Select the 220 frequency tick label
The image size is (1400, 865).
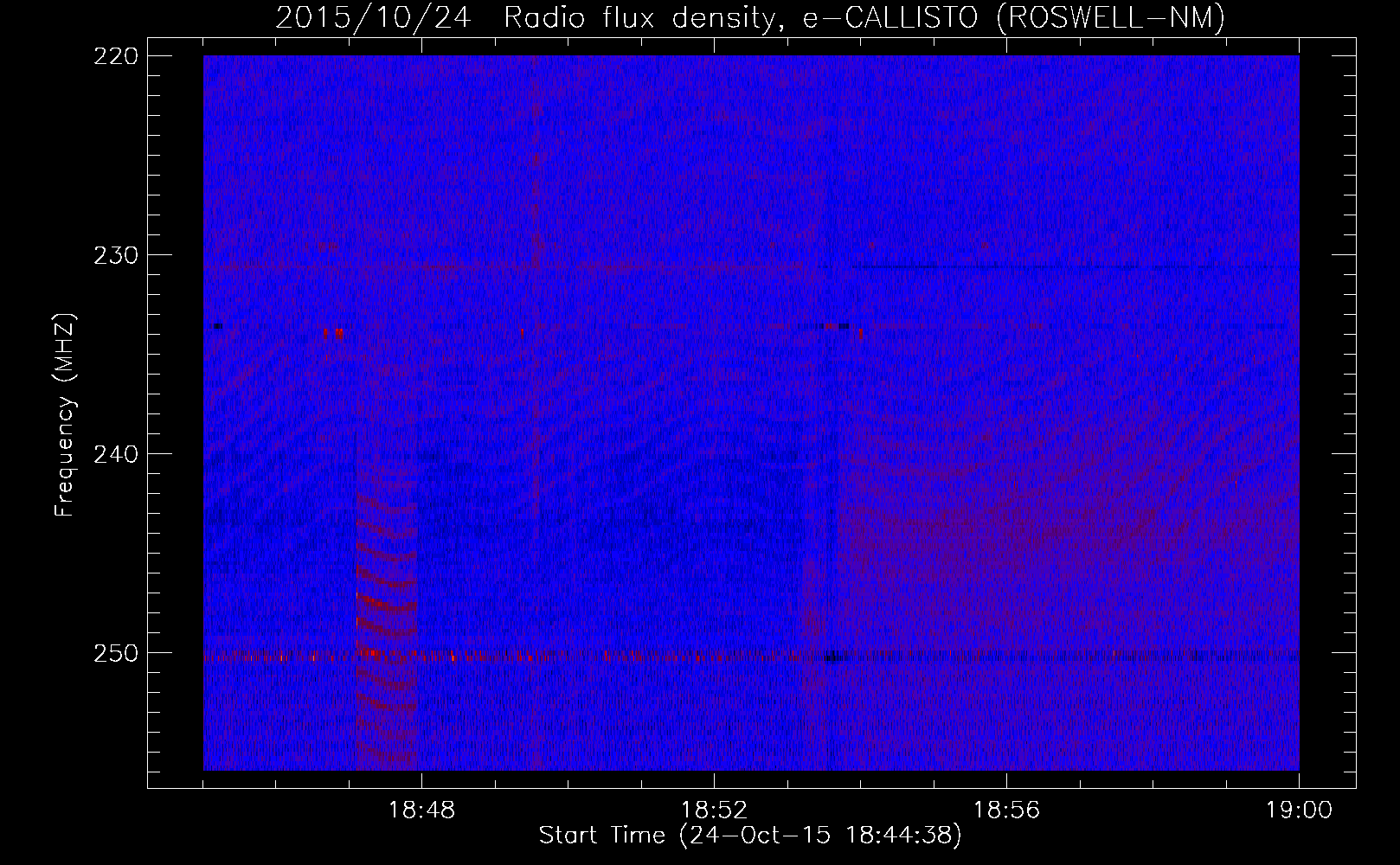(x=115, y=56)
